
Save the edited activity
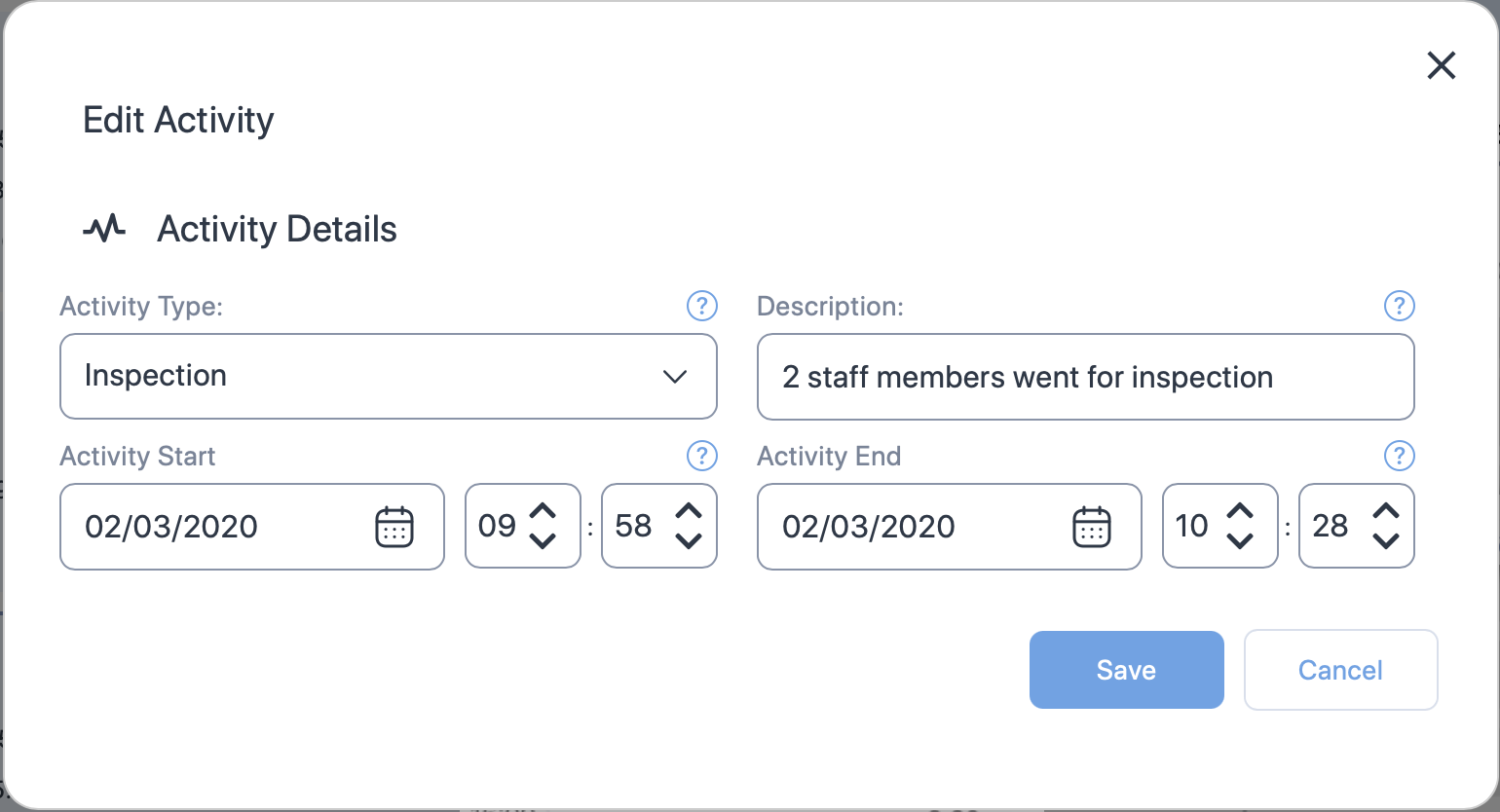pos(1126,670)
